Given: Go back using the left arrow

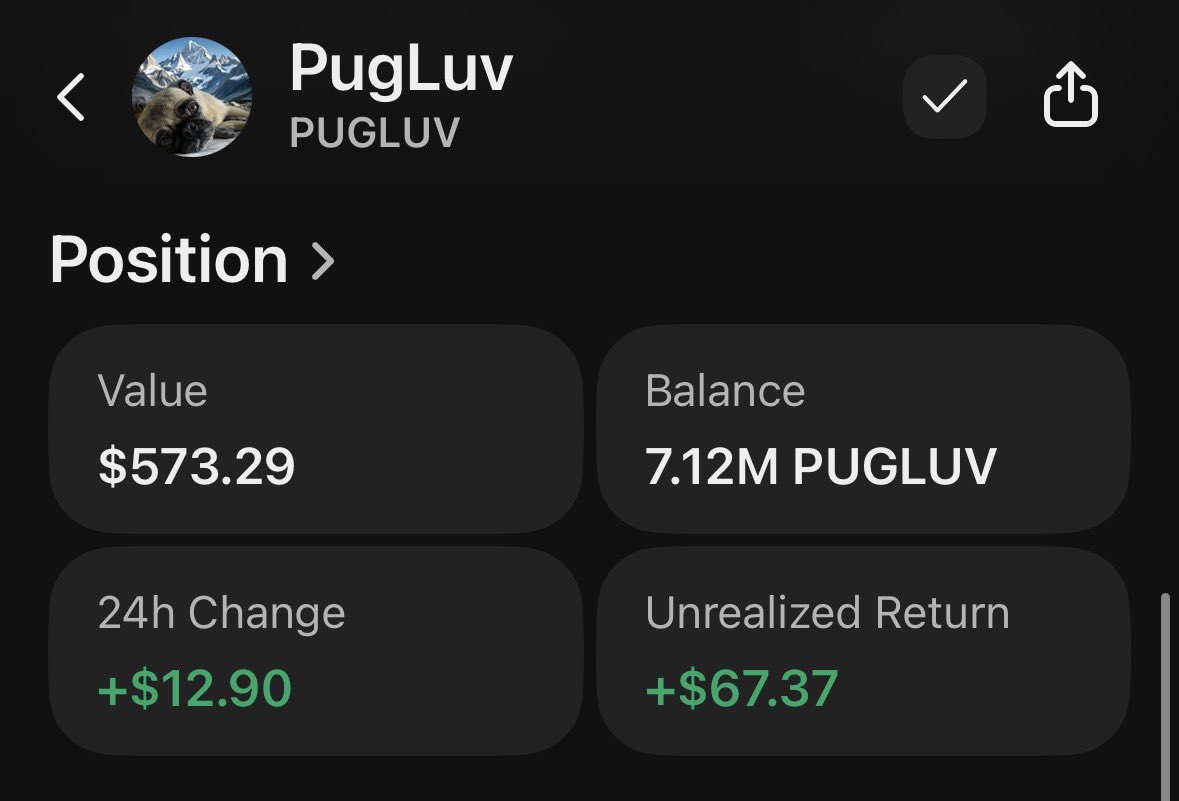Looking at the screenshot, I should point(71,98).
